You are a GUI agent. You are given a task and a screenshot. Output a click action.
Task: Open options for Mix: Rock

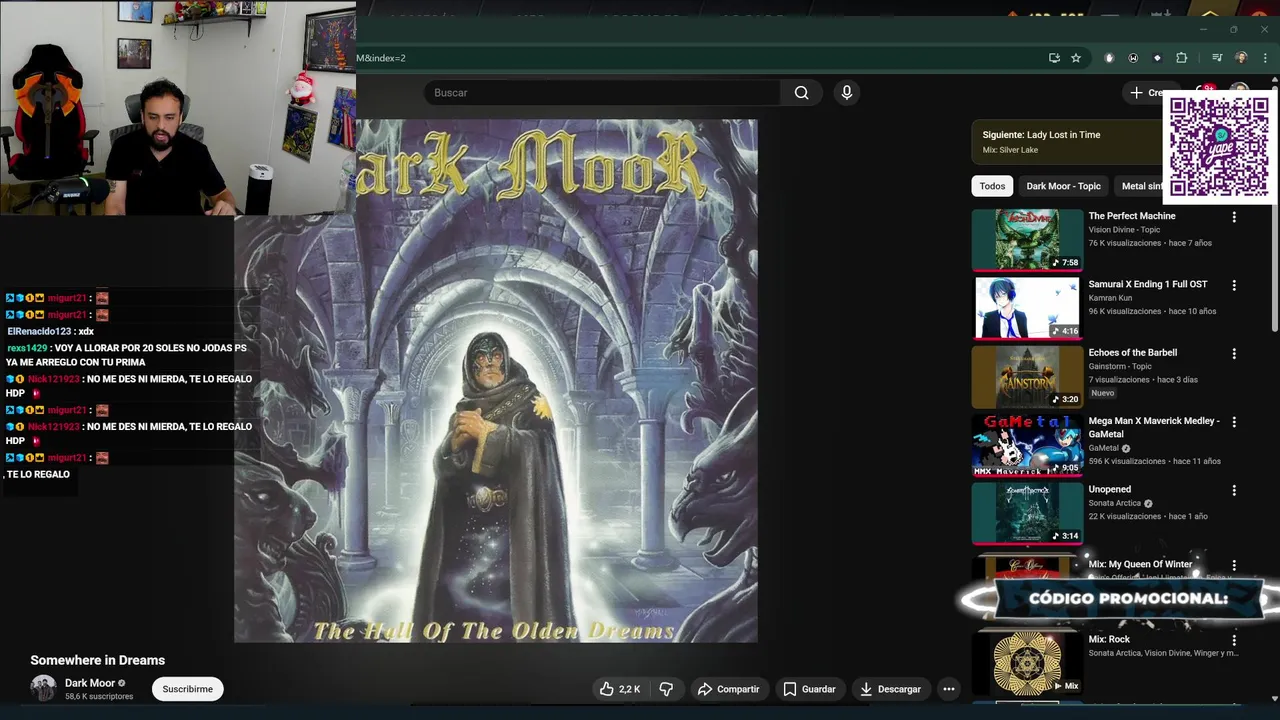coord(1234,640)
